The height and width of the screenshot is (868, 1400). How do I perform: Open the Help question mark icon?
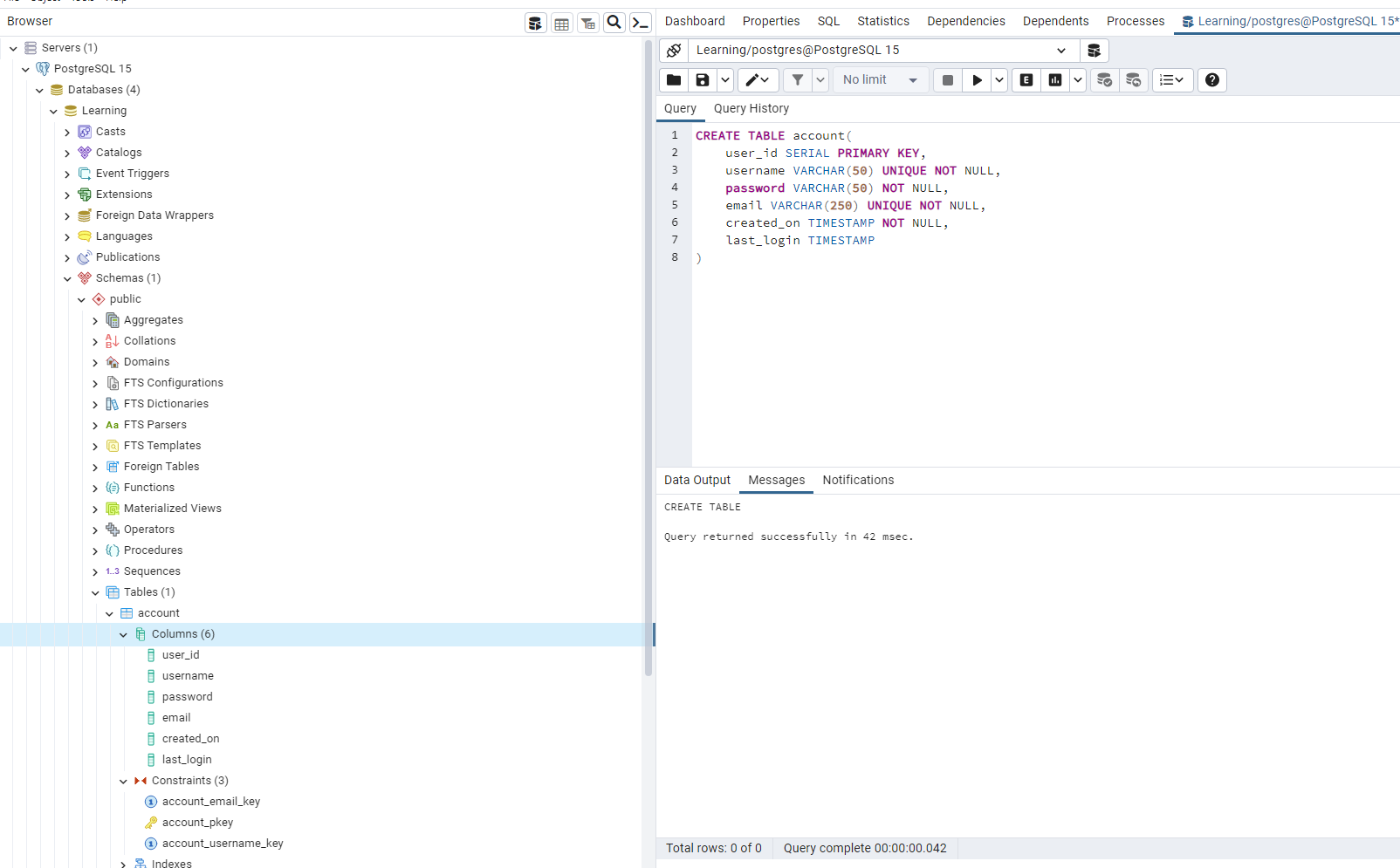coord(1212,80)
